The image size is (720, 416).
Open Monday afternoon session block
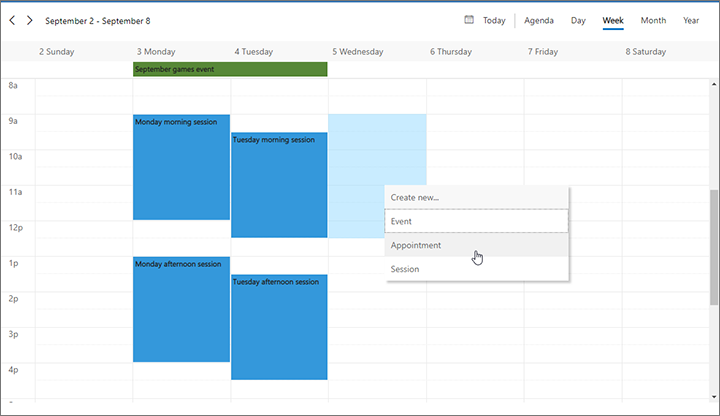coord(181,309)
